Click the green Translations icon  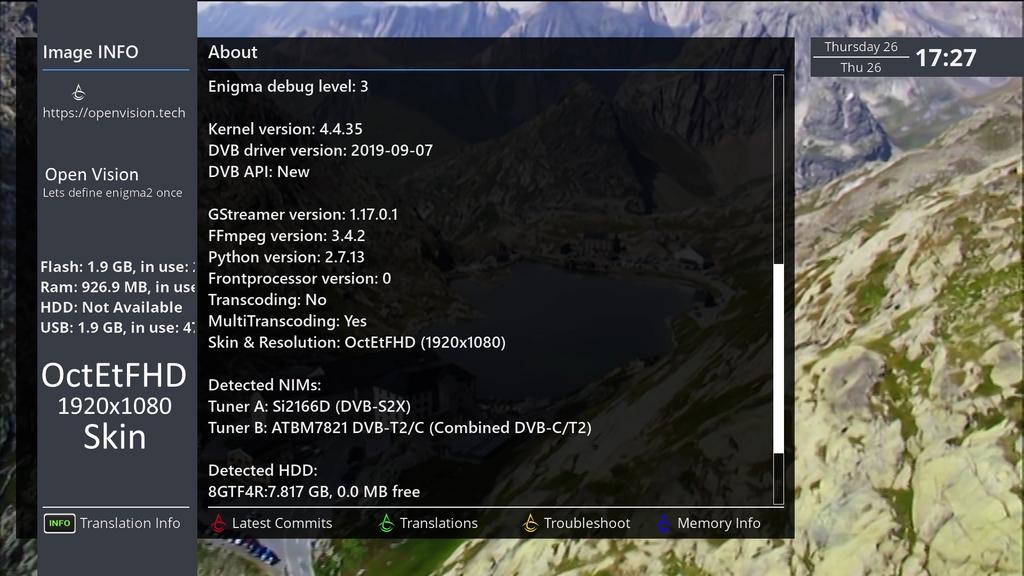pos(387,523)
